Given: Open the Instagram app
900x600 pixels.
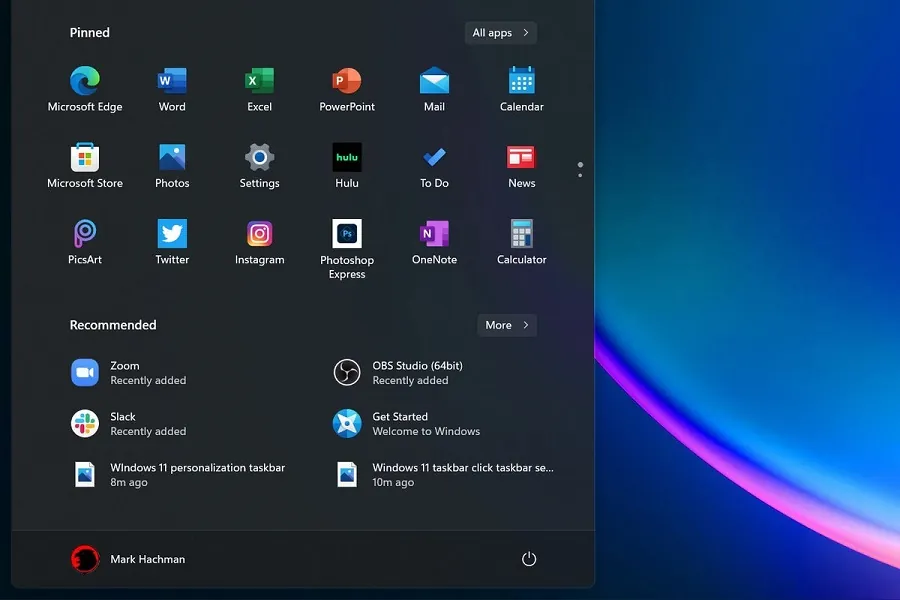Looking at the screenshot, I should point(259,242).
